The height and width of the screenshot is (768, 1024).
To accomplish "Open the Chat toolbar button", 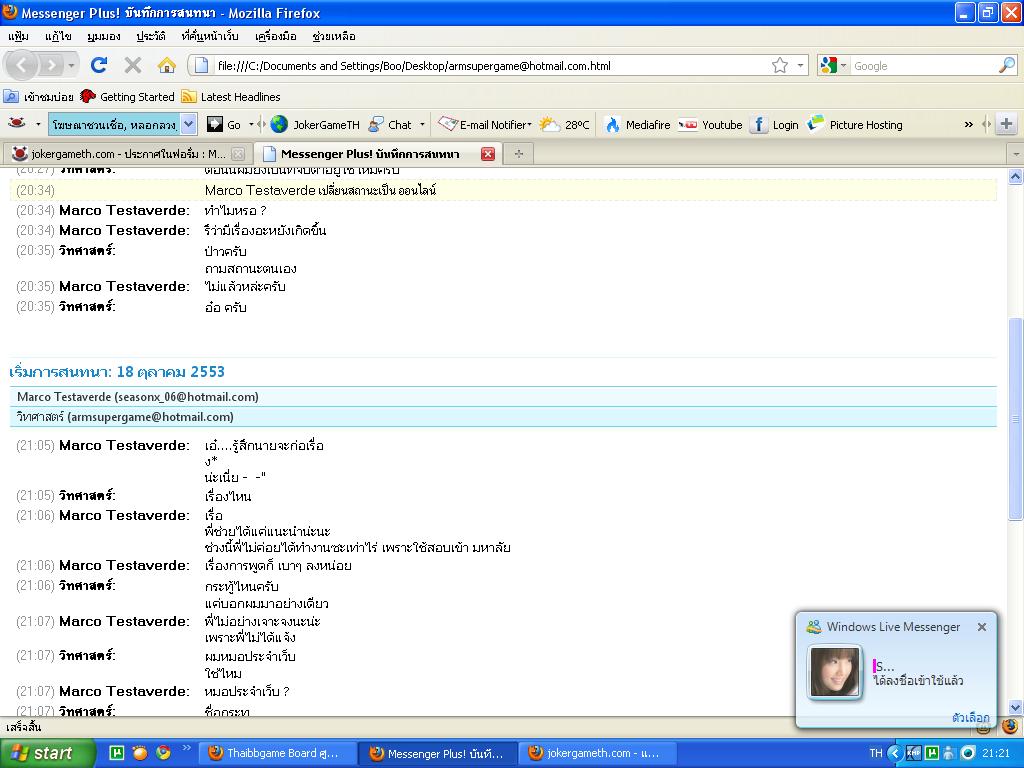I will point(390,124).
